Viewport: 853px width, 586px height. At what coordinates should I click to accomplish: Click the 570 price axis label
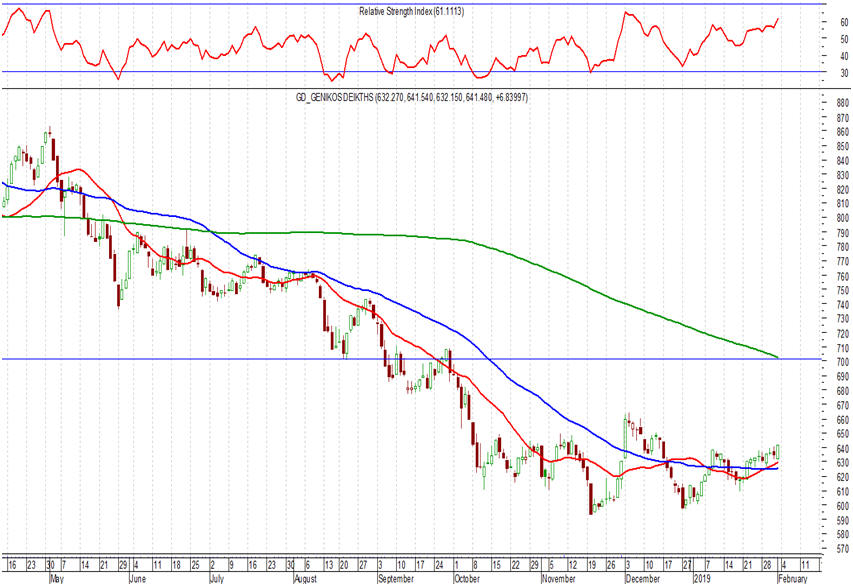coord(843,549)
